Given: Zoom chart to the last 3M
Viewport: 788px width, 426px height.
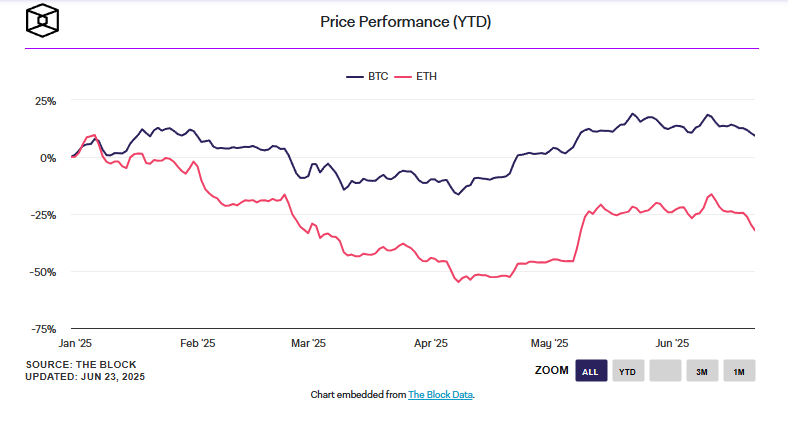Looking at the screenshot, I should coord(702,371).
